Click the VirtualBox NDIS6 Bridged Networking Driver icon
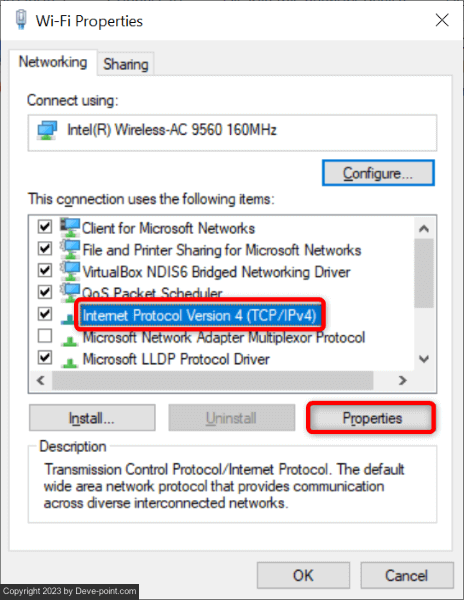 [x=70, y=271]
